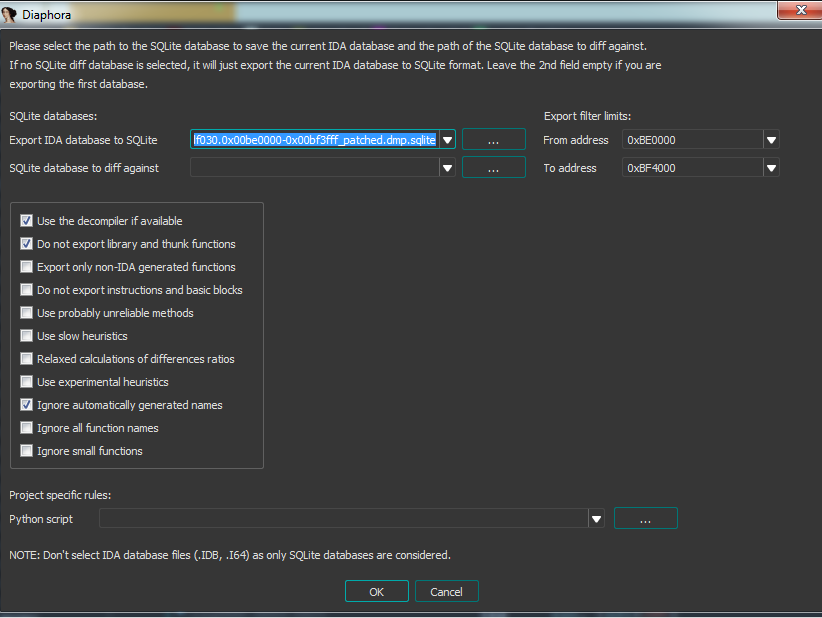This screenshot has width=822, height=618.
Task: Enable Export only non-IDA generated functions
Action: [26, 267]
